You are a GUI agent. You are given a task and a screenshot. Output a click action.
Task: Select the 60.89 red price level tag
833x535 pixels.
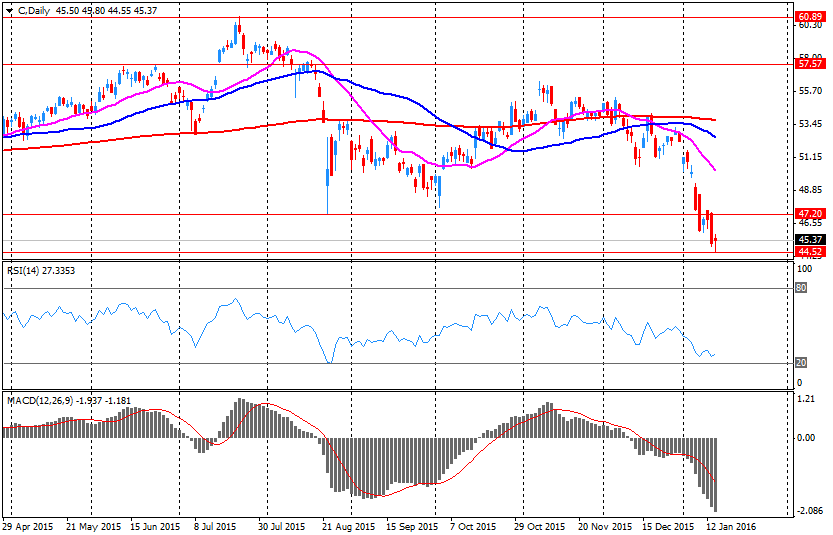click(x=809, y=17)
